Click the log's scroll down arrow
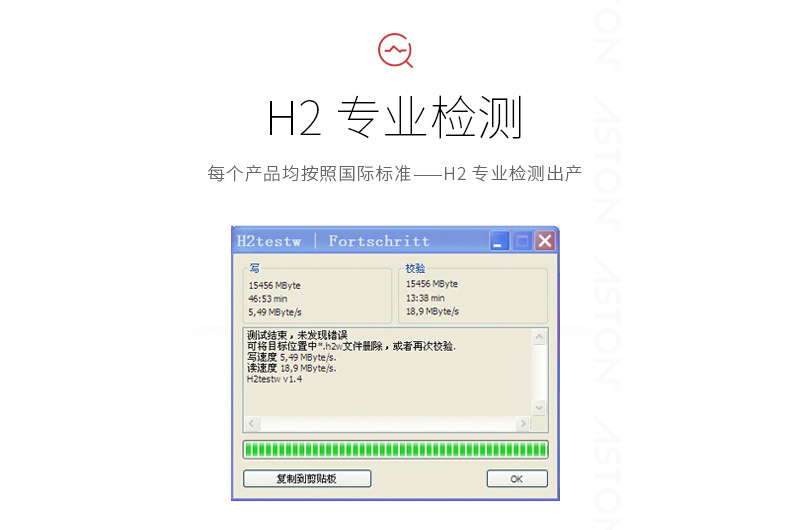790x530 pixels. point(539,408)
